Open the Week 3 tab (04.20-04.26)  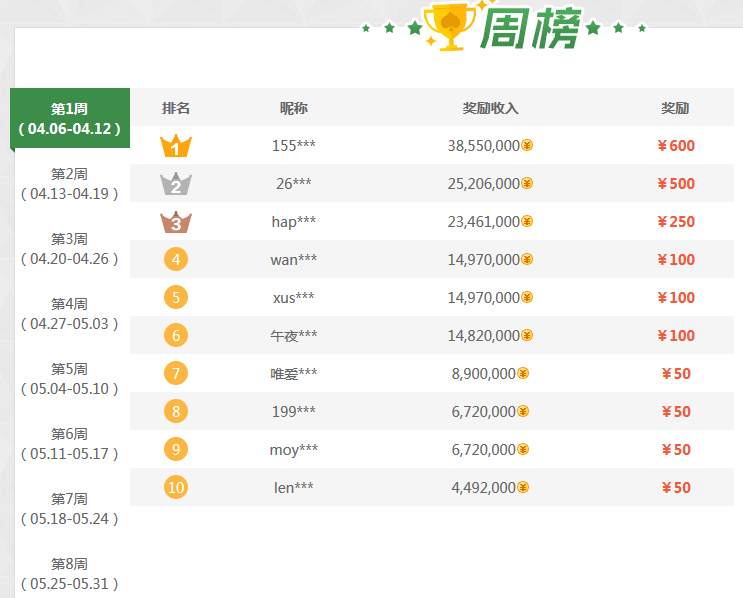(70, 249)
